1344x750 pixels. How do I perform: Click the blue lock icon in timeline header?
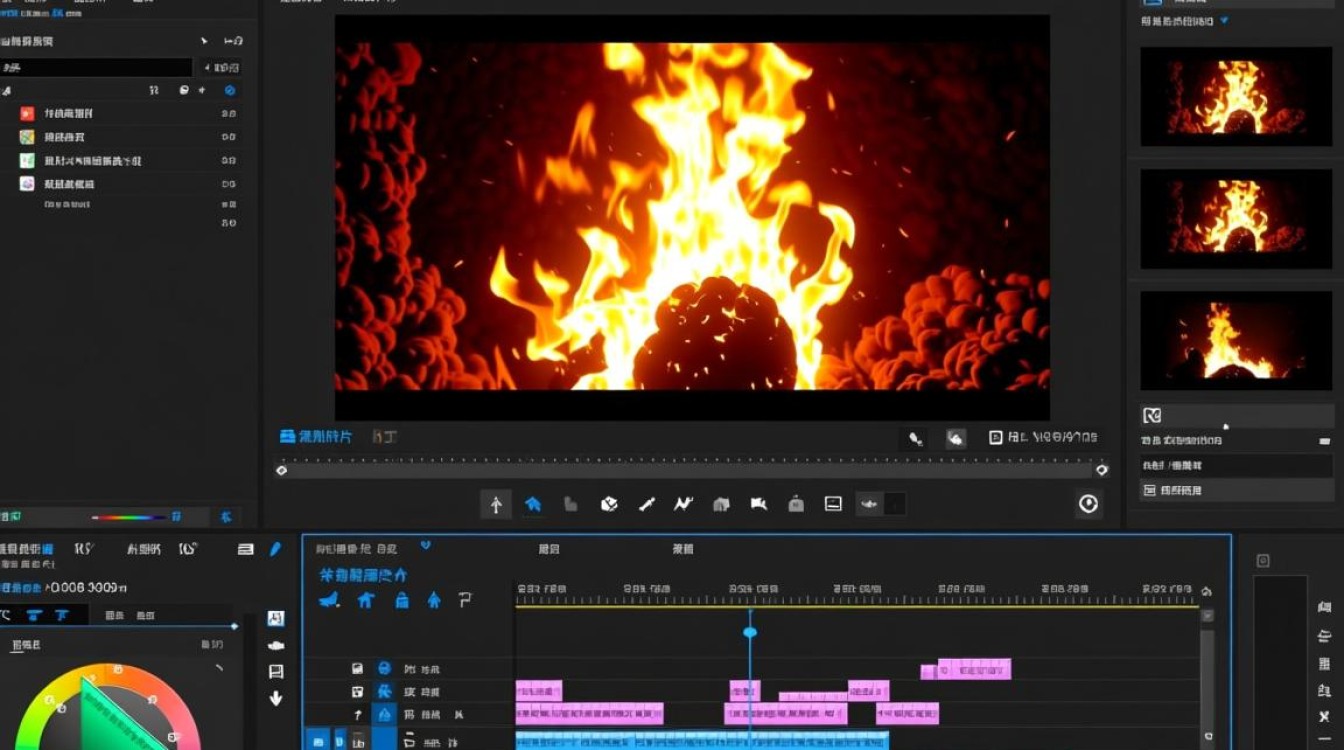401,600
